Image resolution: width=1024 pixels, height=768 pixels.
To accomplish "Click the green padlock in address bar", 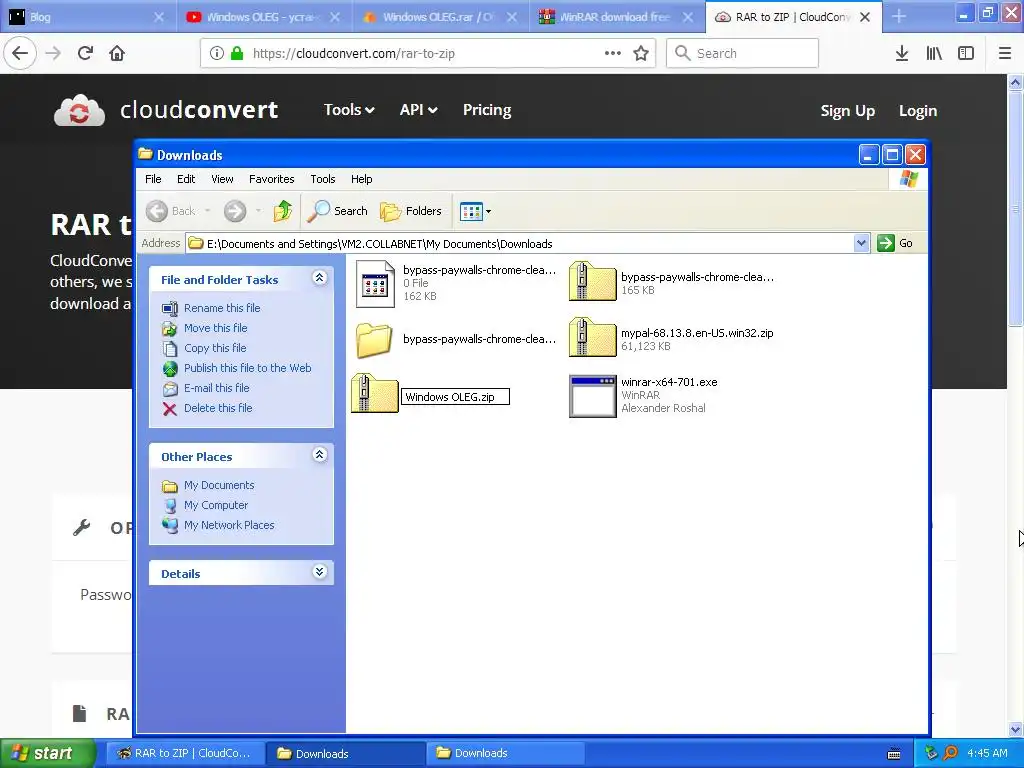I will (x=237, y=54).
